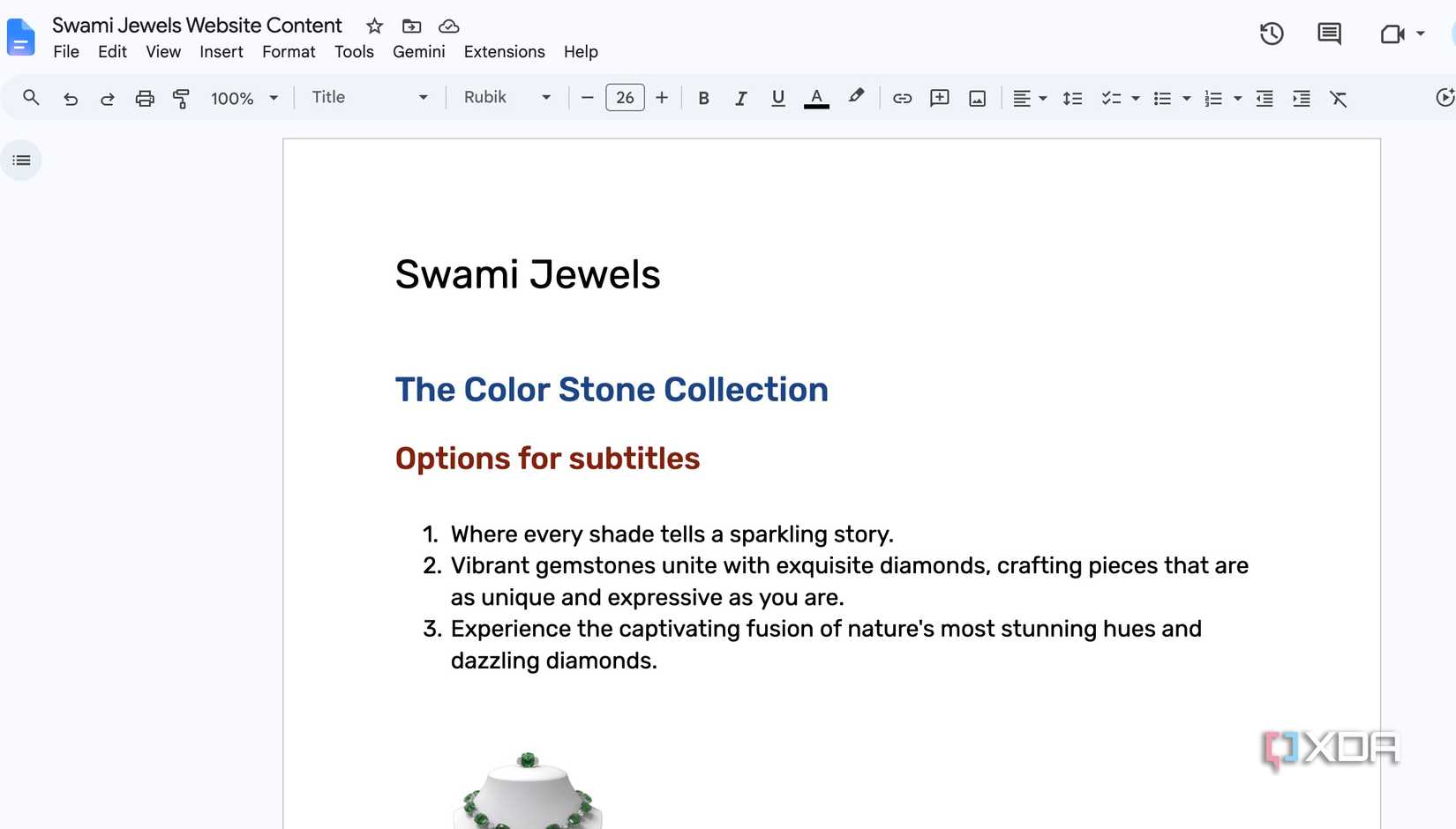Undo the last action
The image size is (1456, 829).
point(71,99)
